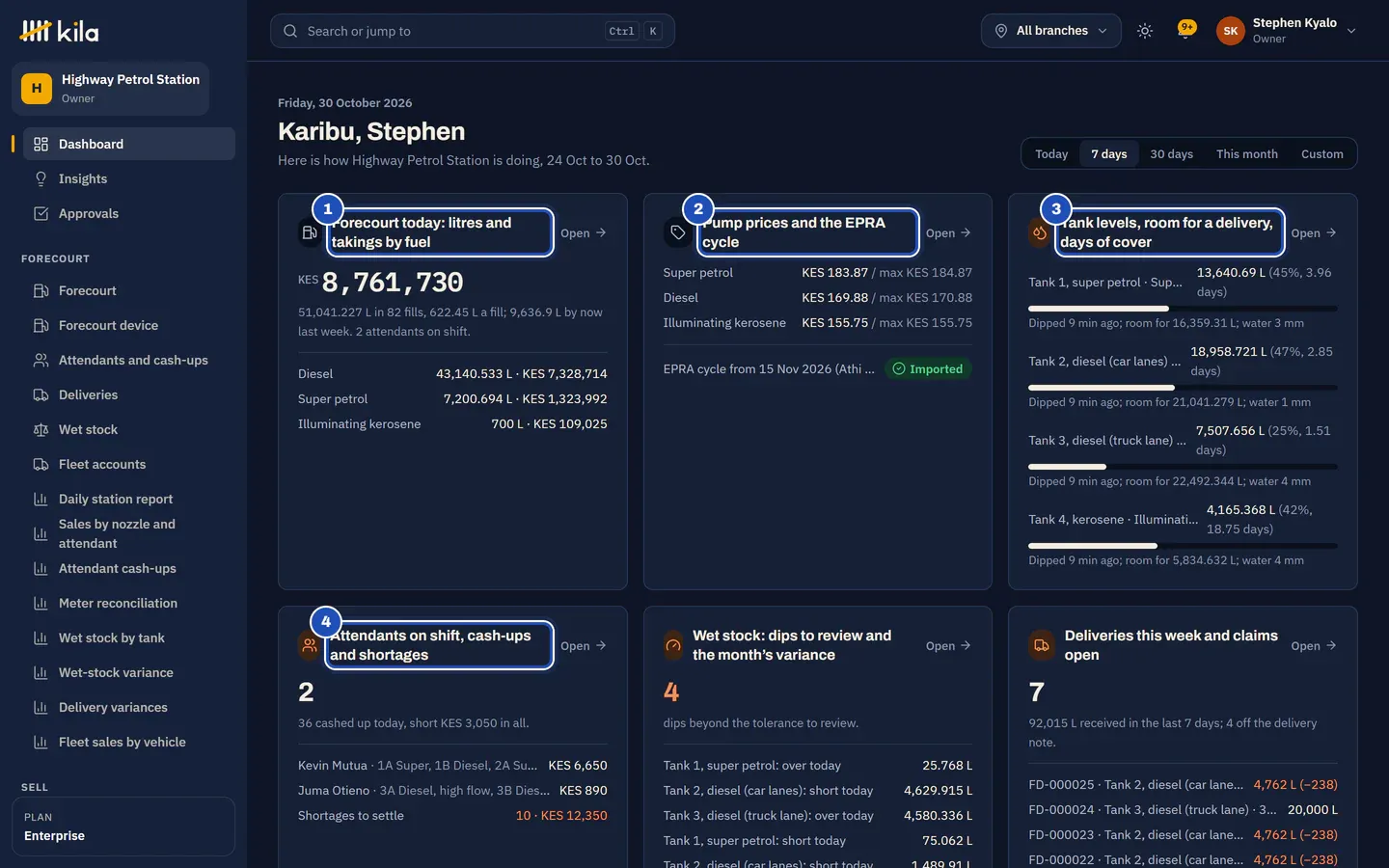Screen dimensions: 1389x868
Task: Open the Pump prices and EPRA card
Action: tap(948, 232)
